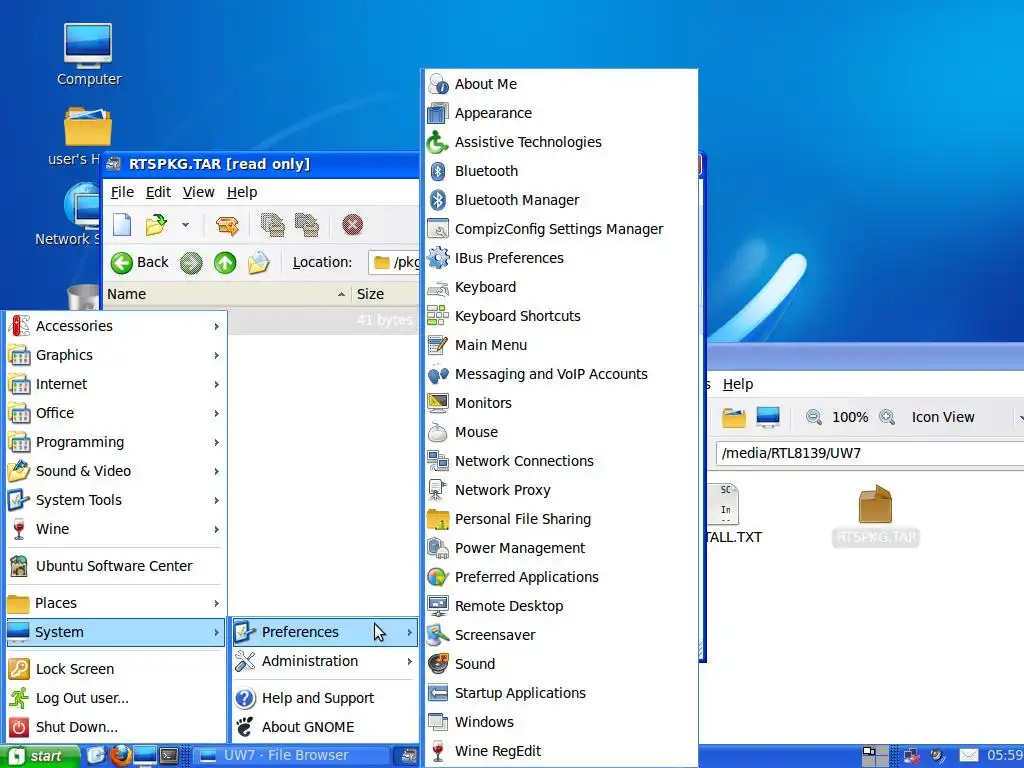Open Monitors preferences
Image resolution: width=1024 pixels, height=768 pixels.
click(561, 403)
